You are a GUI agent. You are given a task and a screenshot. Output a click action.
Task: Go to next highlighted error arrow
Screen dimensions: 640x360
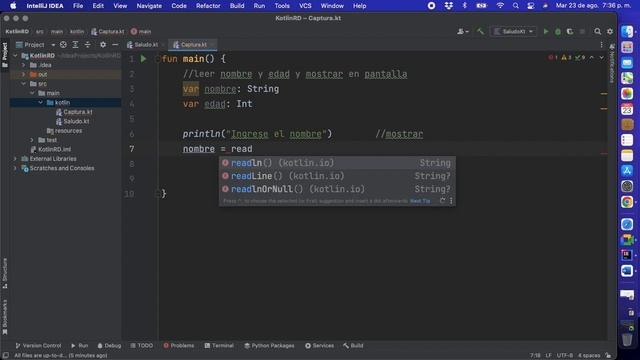[x=601, y=58]
